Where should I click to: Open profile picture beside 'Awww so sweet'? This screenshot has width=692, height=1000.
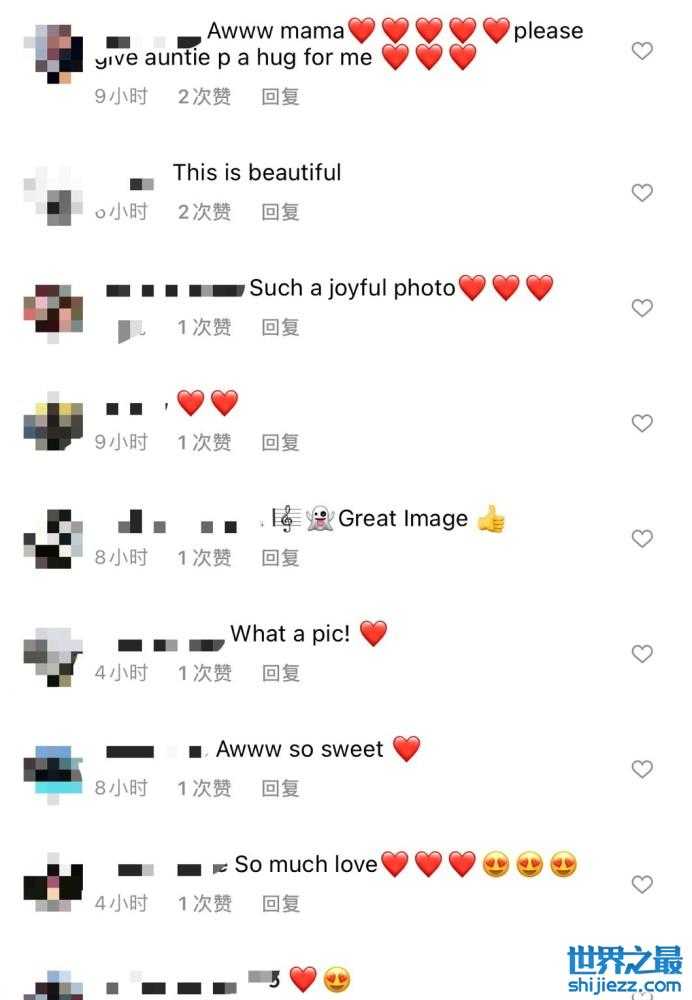tap(54, 774)
